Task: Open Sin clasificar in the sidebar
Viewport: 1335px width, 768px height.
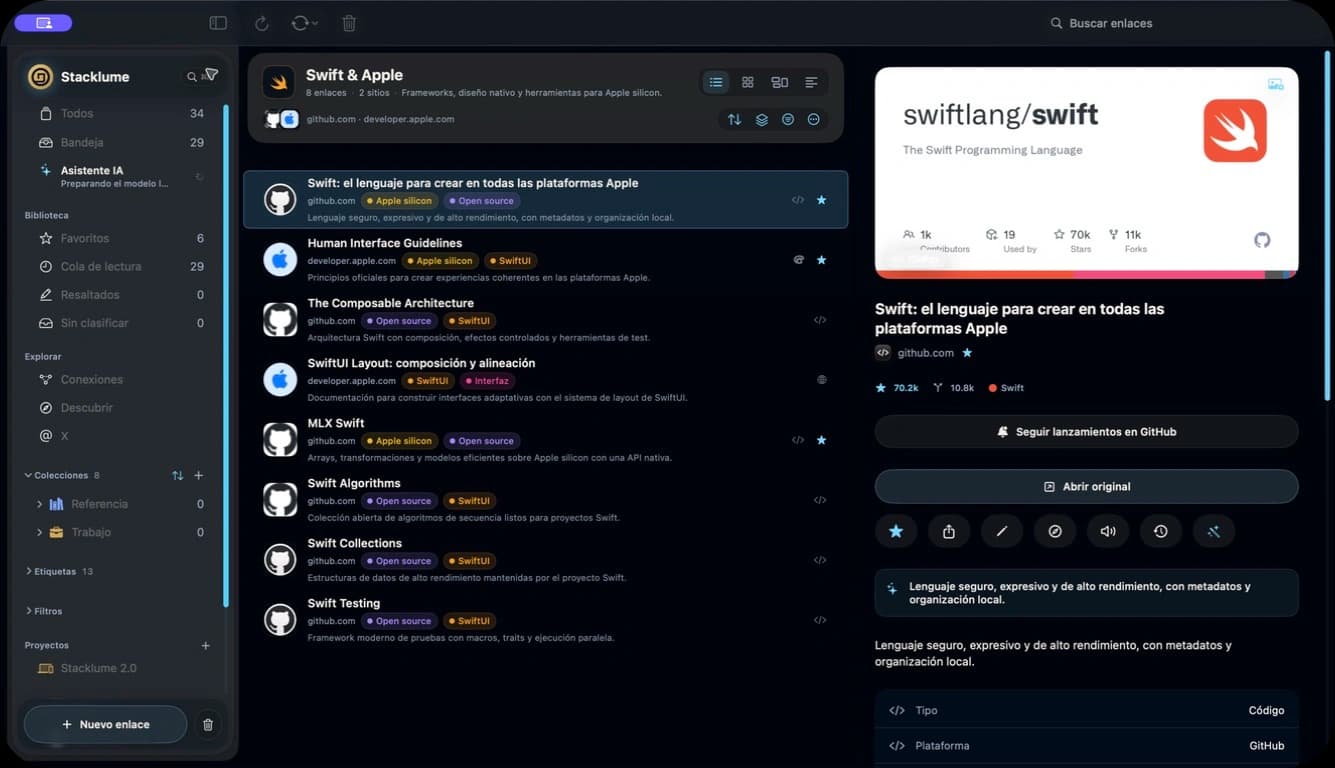Action: pos(121,323)
